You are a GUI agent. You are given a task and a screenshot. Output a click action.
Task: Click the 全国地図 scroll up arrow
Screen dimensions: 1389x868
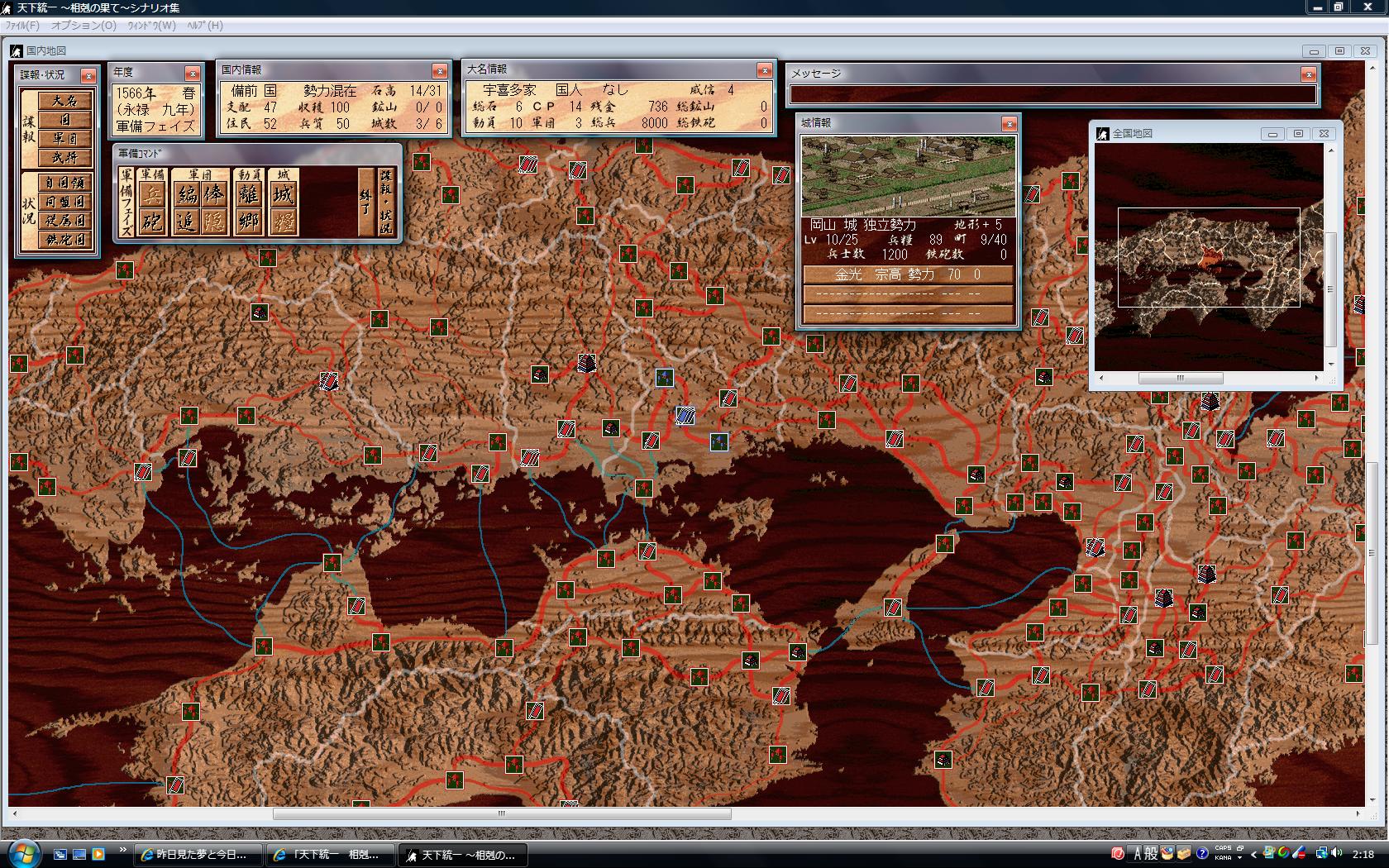pos(1330,150)
